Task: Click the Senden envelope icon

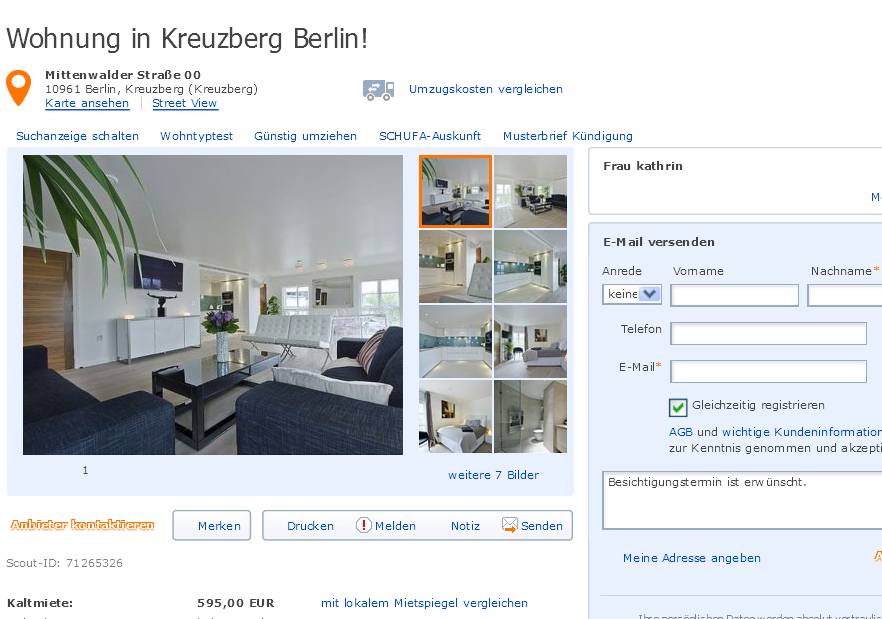Action: click(x=510, y=525)
